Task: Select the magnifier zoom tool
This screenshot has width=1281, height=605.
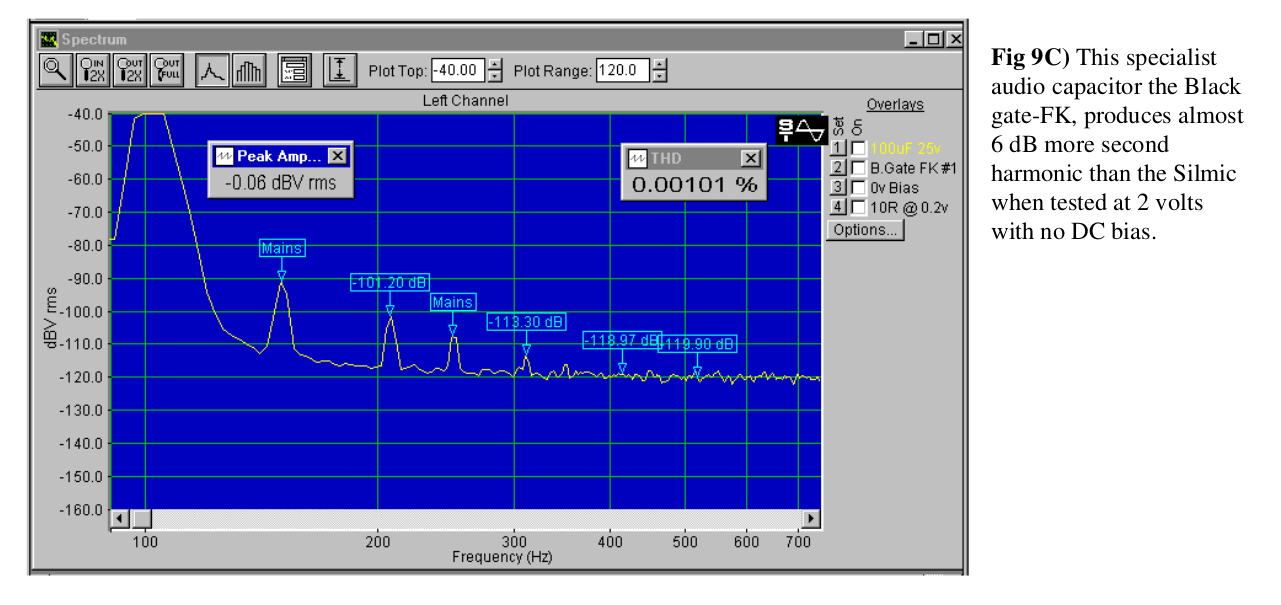Action: click(54, 70)
